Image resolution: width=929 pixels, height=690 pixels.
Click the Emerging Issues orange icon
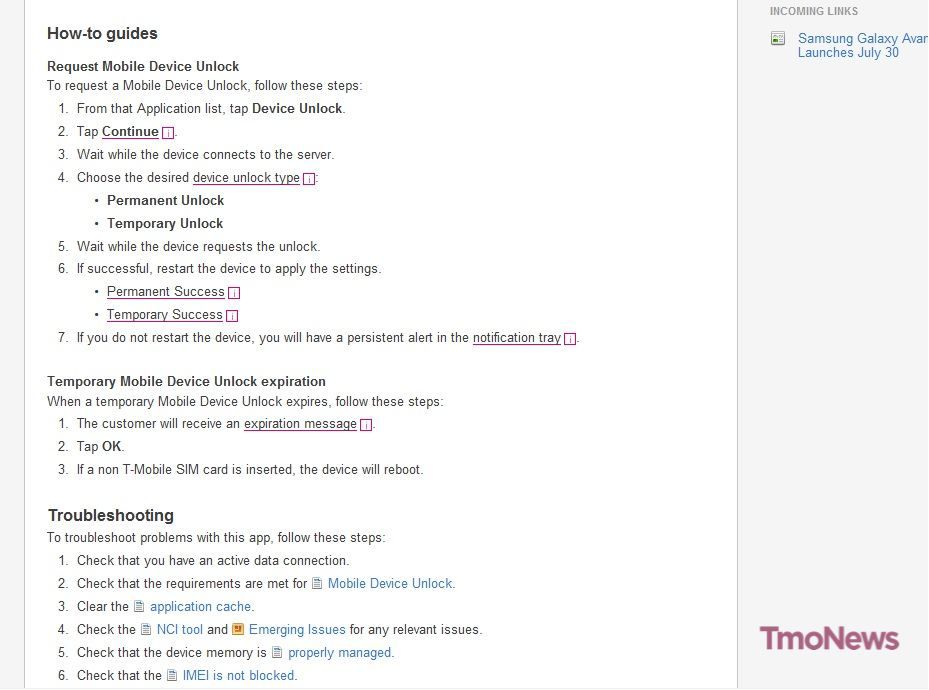coord(238,629)
